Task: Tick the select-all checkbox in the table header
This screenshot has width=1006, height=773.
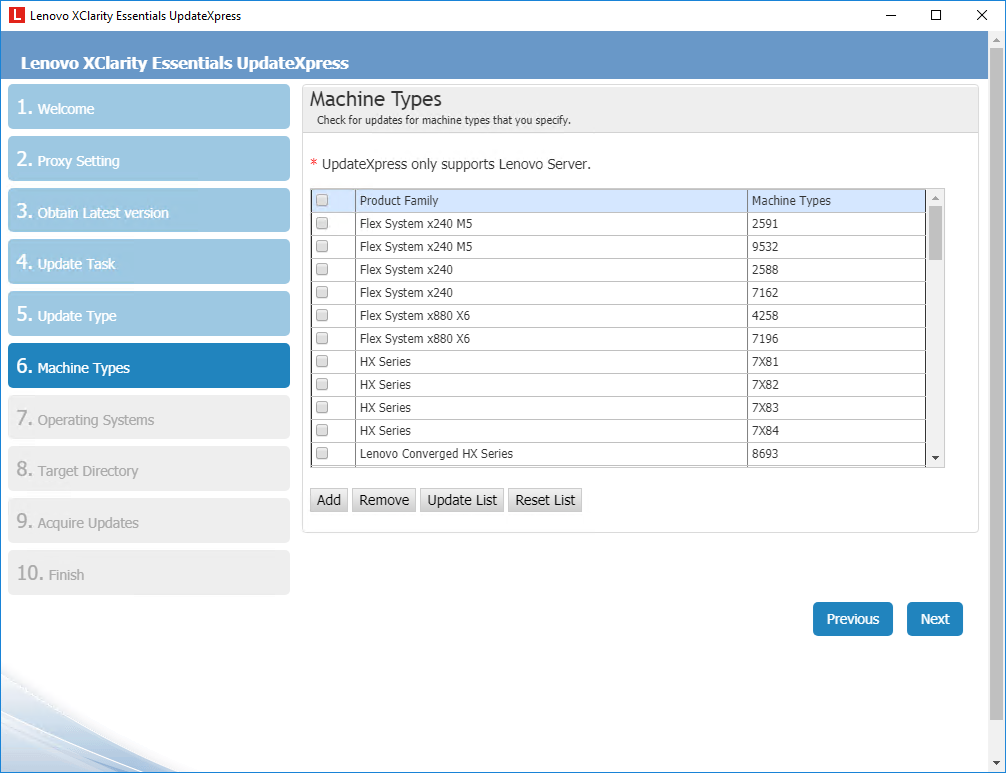Action: (322, 200)
